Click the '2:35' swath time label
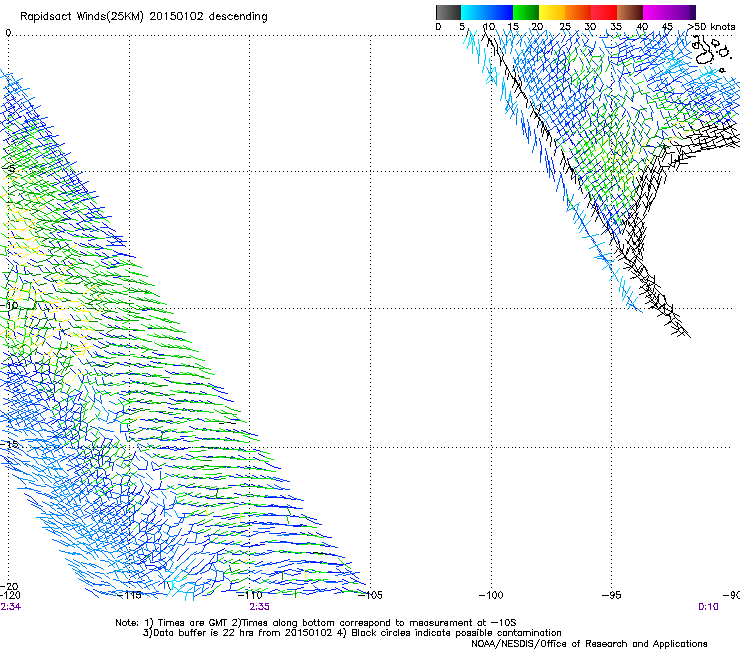The width and height of the screenshot is (740, 650). click(259, 607)
